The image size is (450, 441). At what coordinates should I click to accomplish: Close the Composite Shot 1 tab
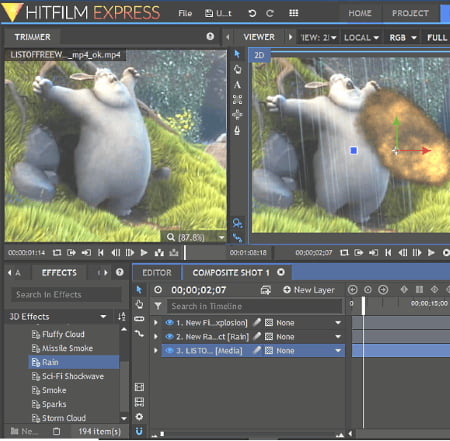pyautogui.click(x=281, y=272)
